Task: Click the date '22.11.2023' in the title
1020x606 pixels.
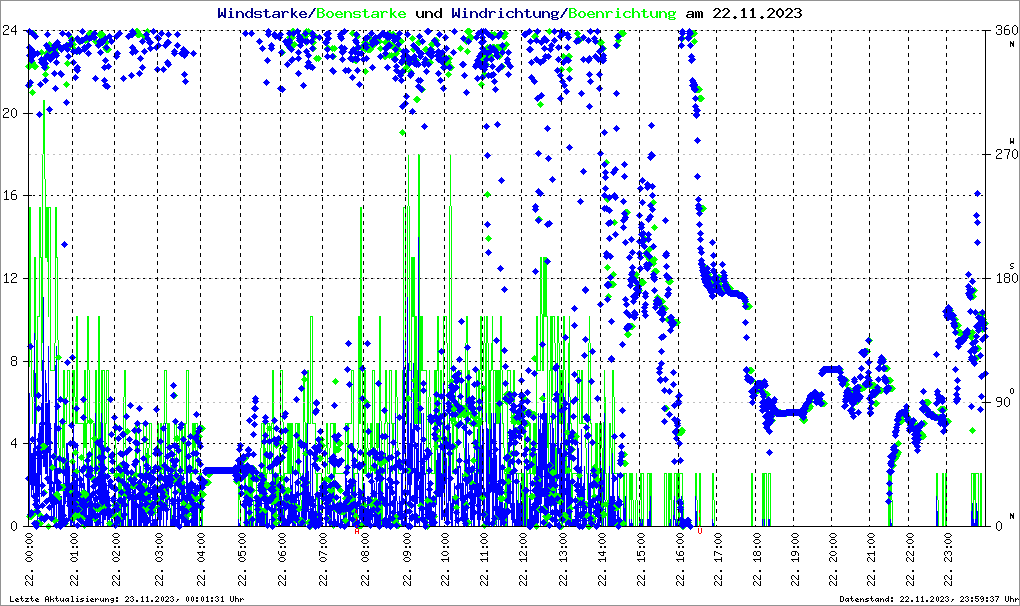Action: click(757, 13)
